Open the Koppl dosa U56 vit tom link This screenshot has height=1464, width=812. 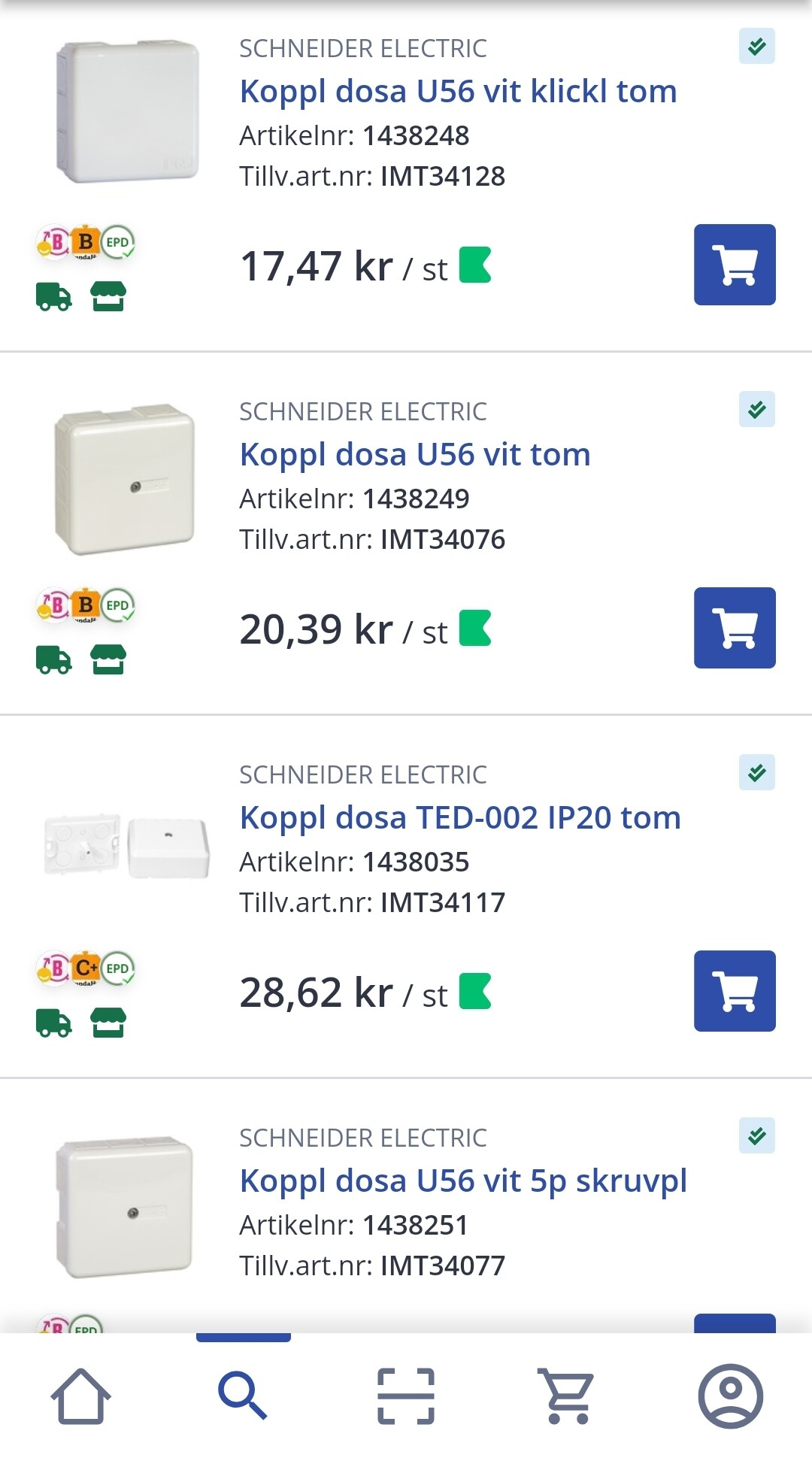(415, 455)
